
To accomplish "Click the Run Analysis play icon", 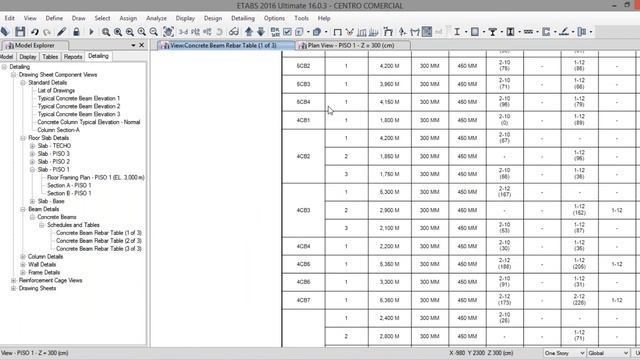I will [x=91, y=31].
